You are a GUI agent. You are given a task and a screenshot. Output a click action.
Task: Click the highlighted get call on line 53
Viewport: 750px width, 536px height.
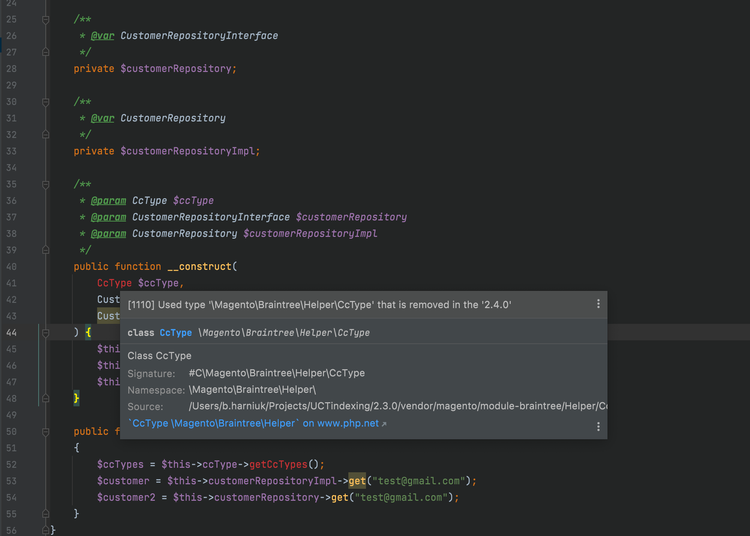pyautogui.click(x=357, y=481)
